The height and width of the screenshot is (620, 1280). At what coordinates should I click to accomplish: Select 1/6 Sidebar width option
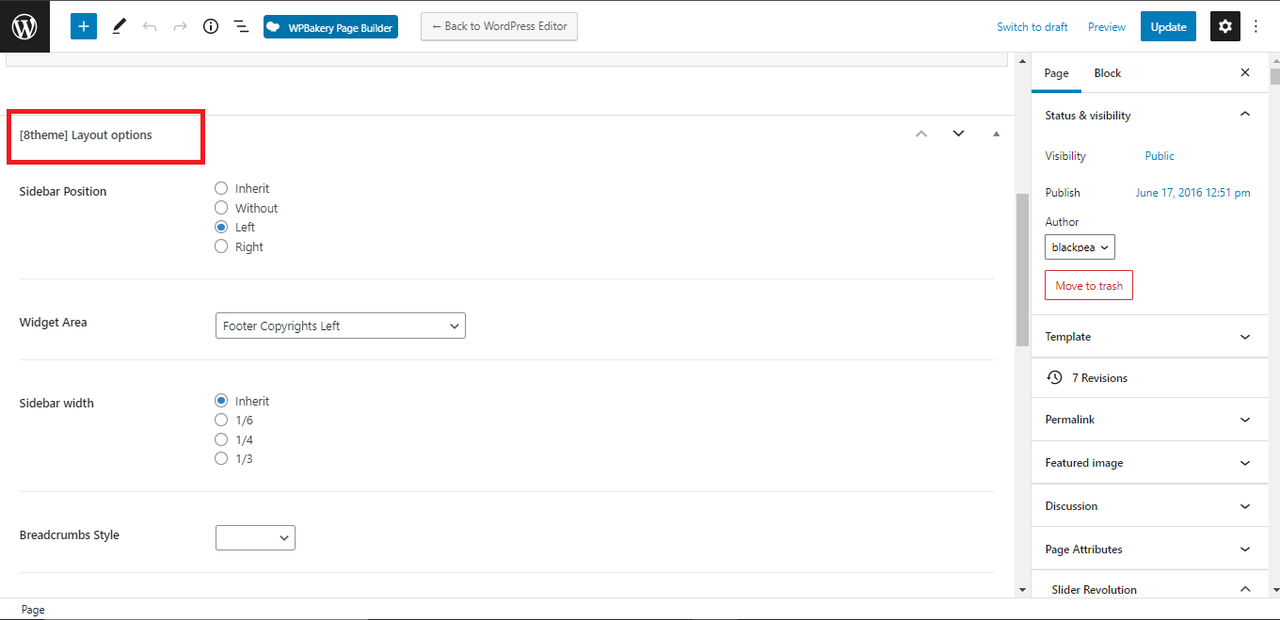[x=222, y=420]
